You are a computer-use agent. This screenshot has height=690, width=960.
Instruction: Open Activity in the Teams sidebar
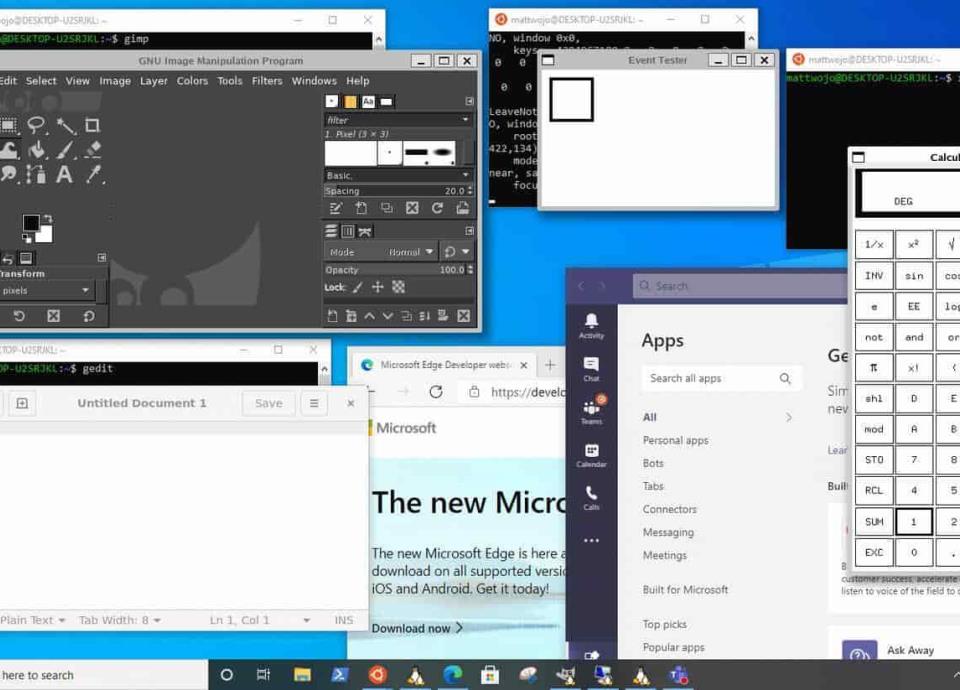coord(591,326)
